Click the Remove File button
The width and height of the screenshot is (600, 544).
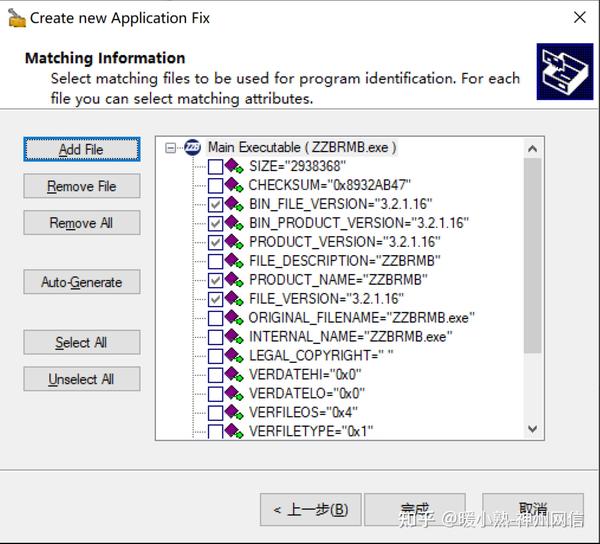pos(82,186)
